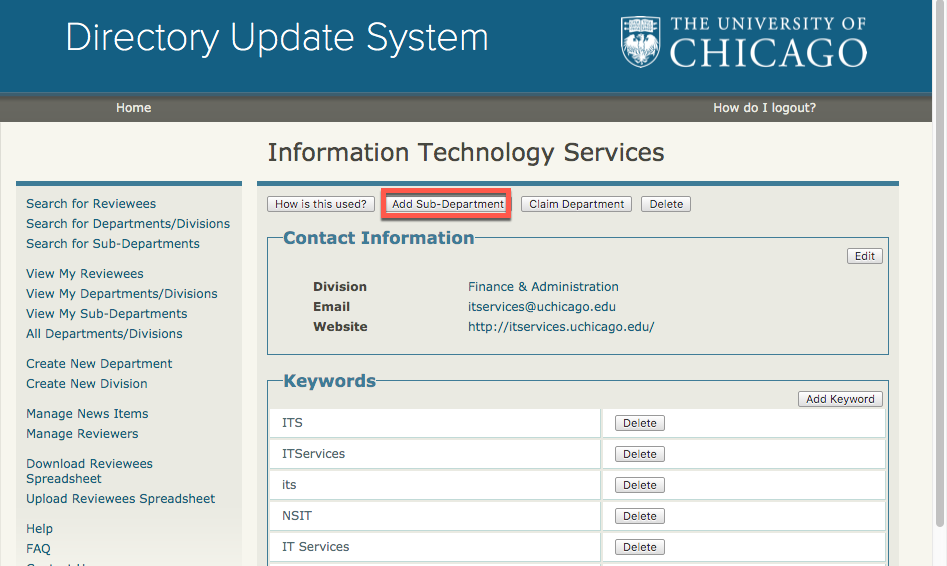
Task: Delete the department using top Delete button
Action: coord(666,204)
